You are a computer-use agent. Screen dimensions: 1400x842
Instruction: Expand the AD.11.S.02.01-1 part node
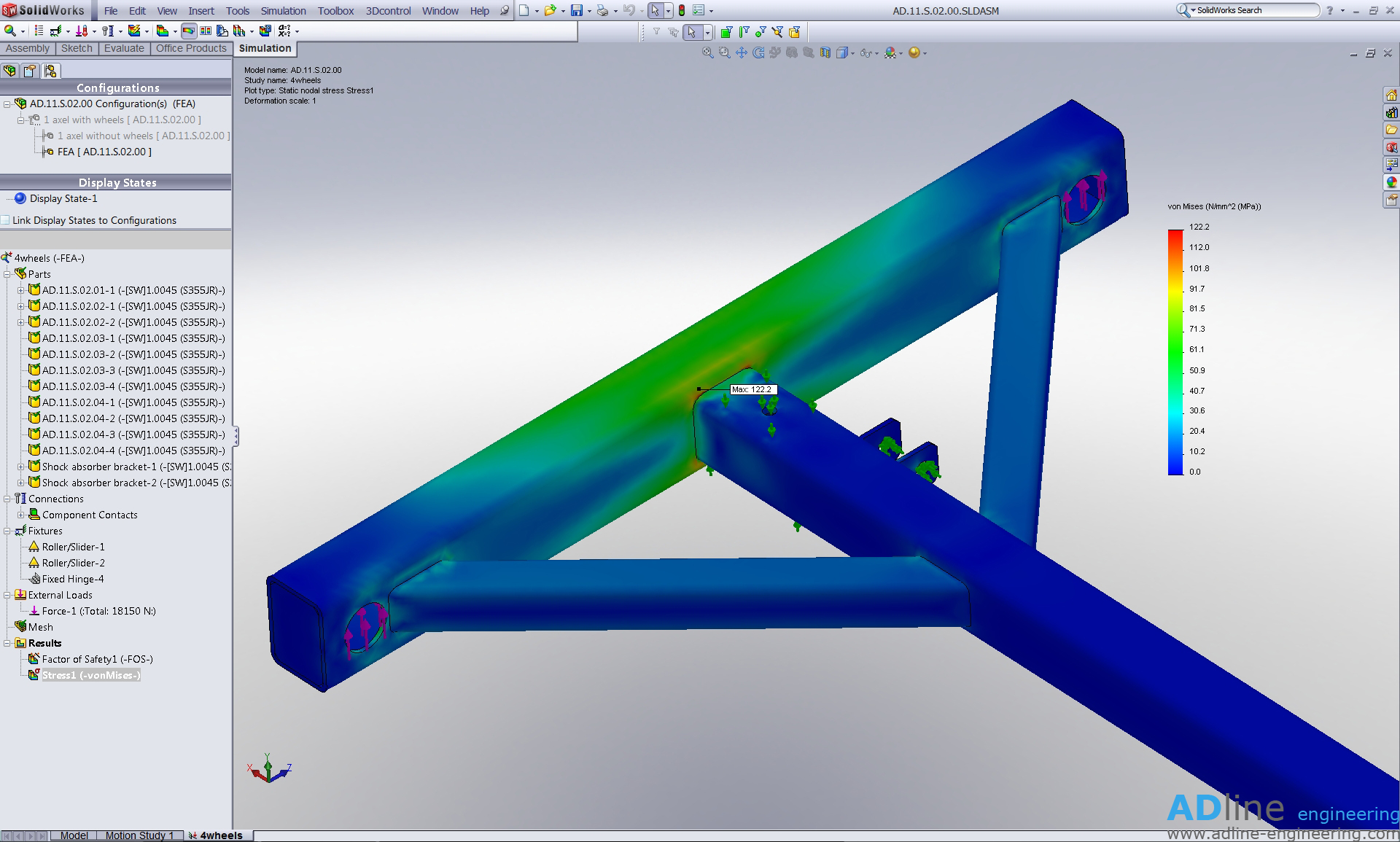coord(21,290)
